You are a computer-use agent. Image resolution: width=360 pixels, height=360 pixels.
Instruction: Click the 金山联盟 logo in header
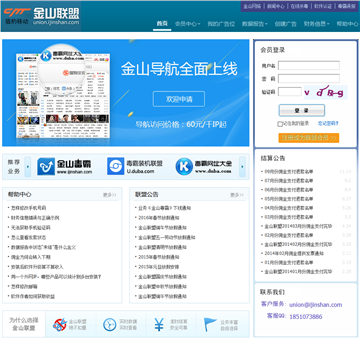coord(42,16)
